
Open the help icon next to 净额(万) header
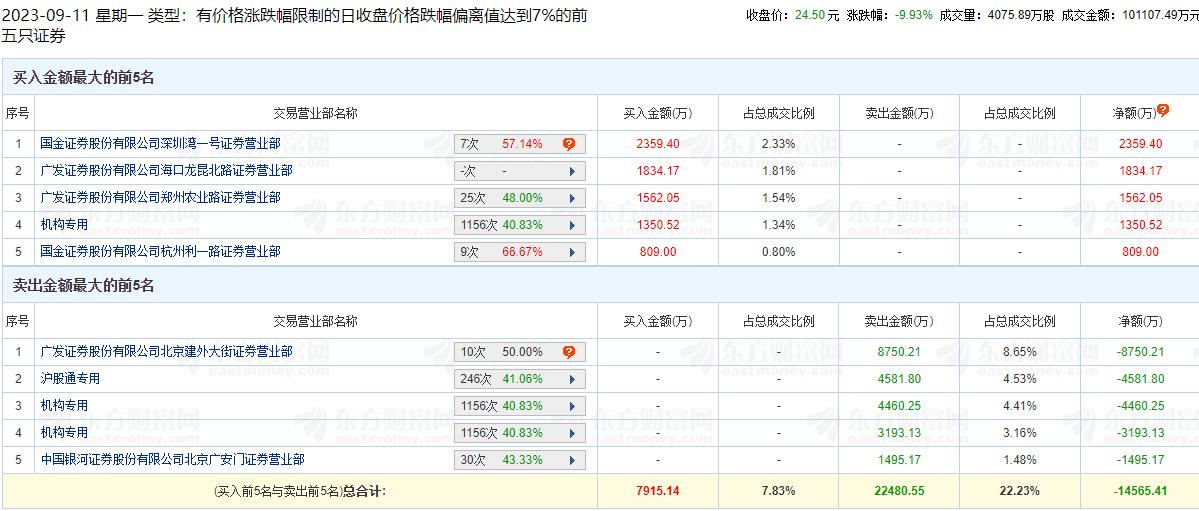tap(1163, 111)
